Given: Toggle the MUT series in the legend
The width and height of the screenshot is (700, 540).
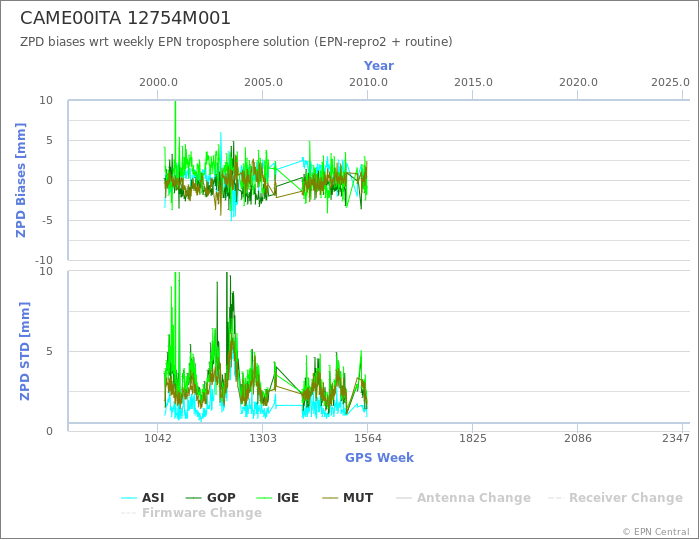Looking at the screenshot, I should pyautogui.click(x=348, y=498).
